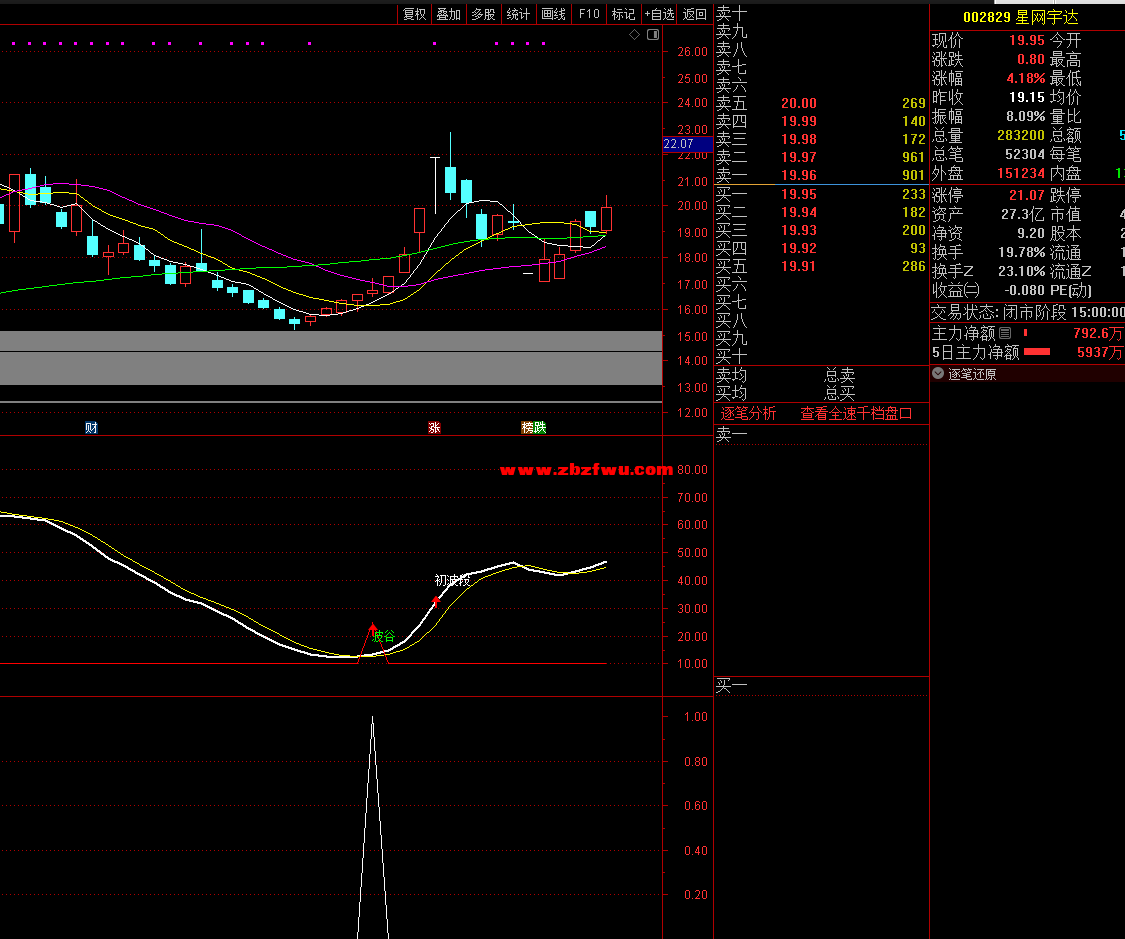Add stock via +自选 button

tap(659, 14)
